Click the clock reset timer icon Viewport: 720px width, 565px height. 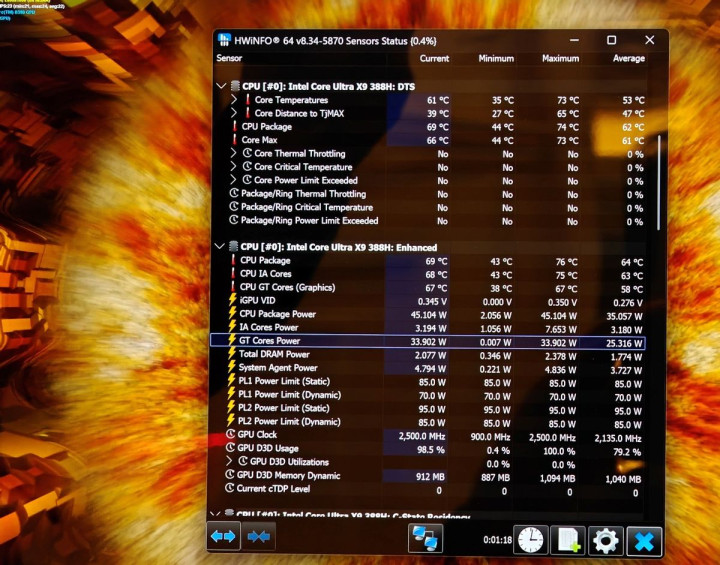pos(530,540)
